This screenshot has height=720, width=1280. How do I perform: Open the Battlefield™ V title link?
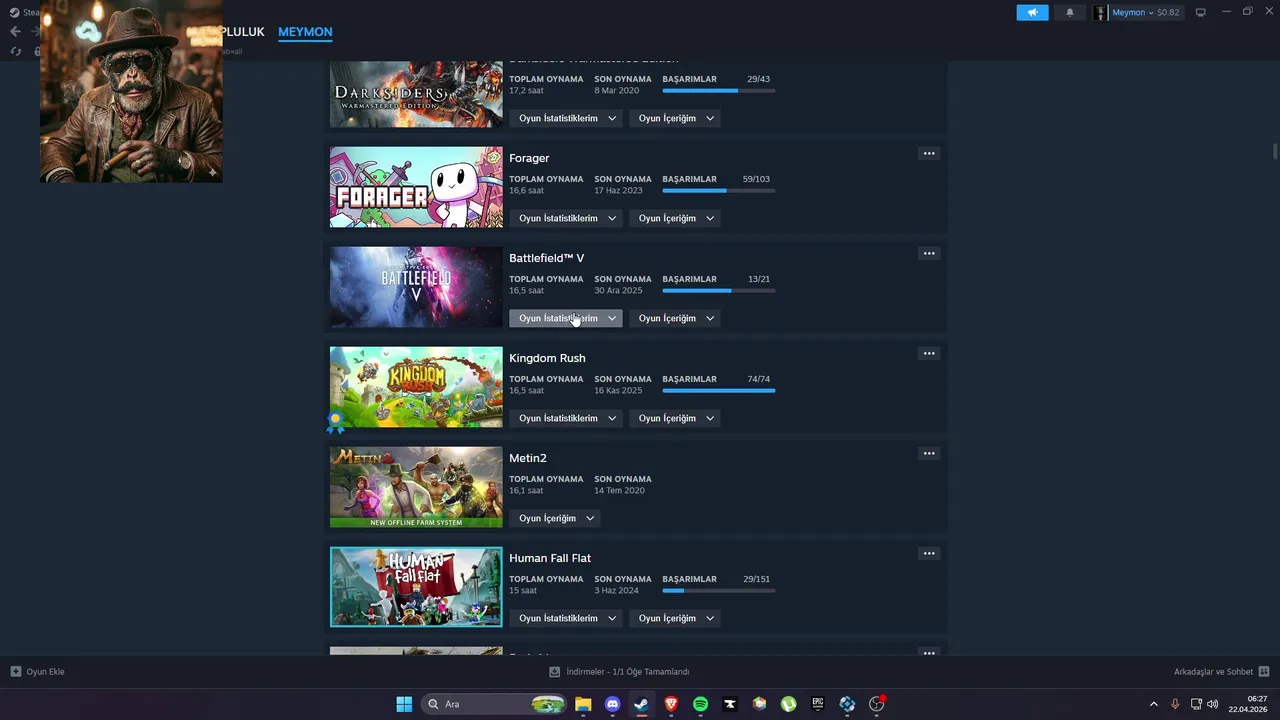click(547, 258)
